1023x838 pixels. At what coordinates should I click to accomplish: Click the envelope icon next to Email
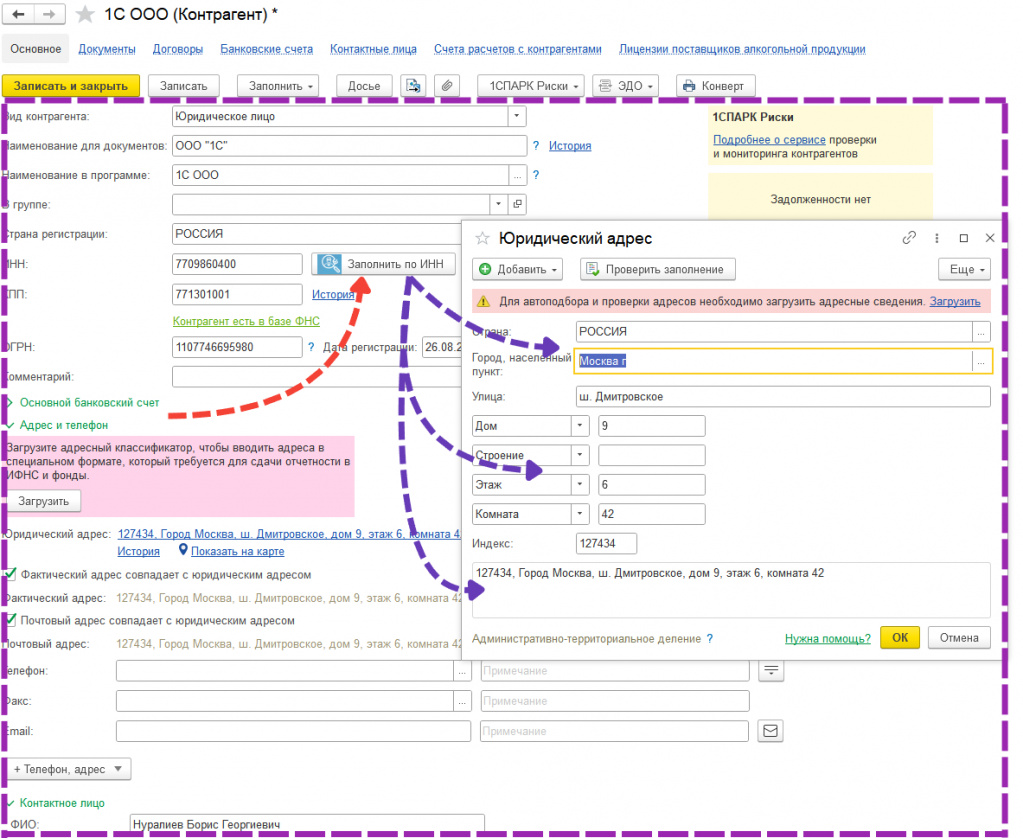coord(770,731)
